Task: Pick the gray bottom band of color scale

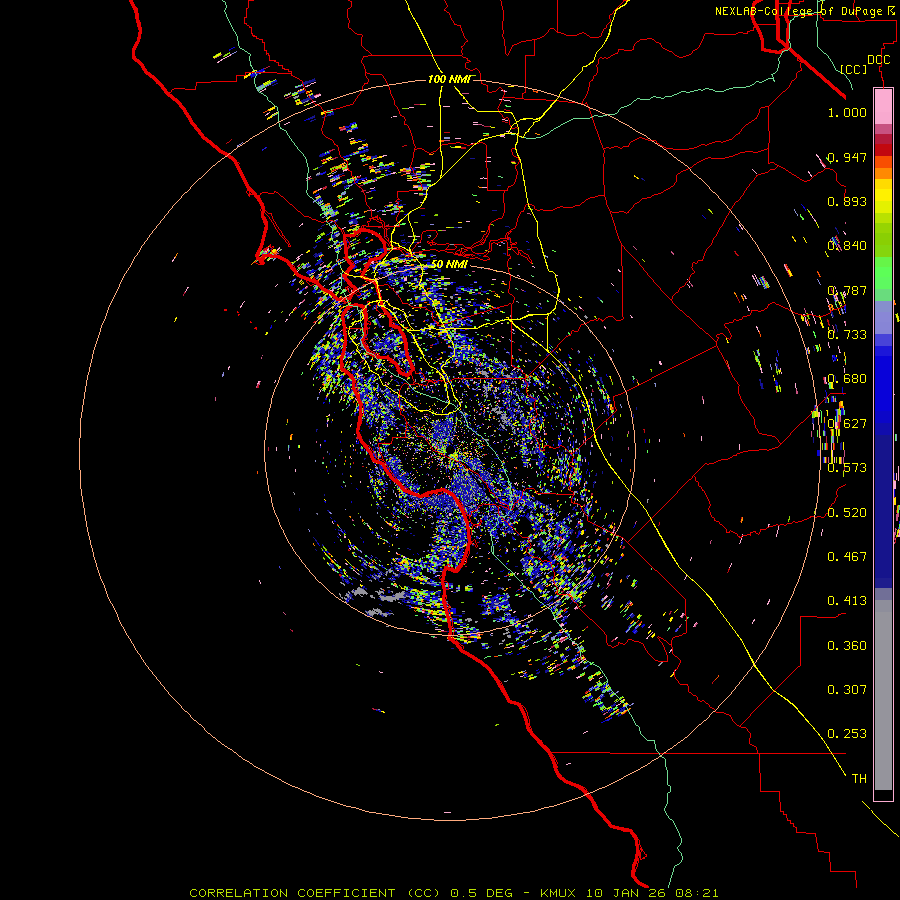Action: tap(883, 695)
